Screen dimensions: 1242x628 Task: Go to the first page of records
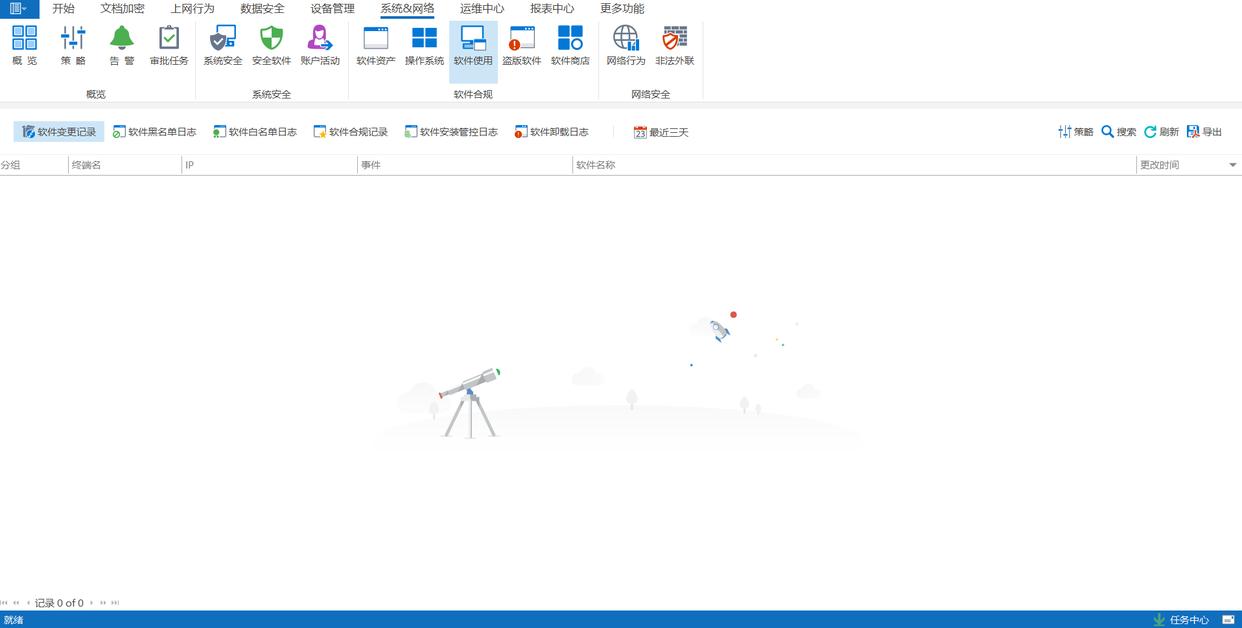tap(4, 603)
